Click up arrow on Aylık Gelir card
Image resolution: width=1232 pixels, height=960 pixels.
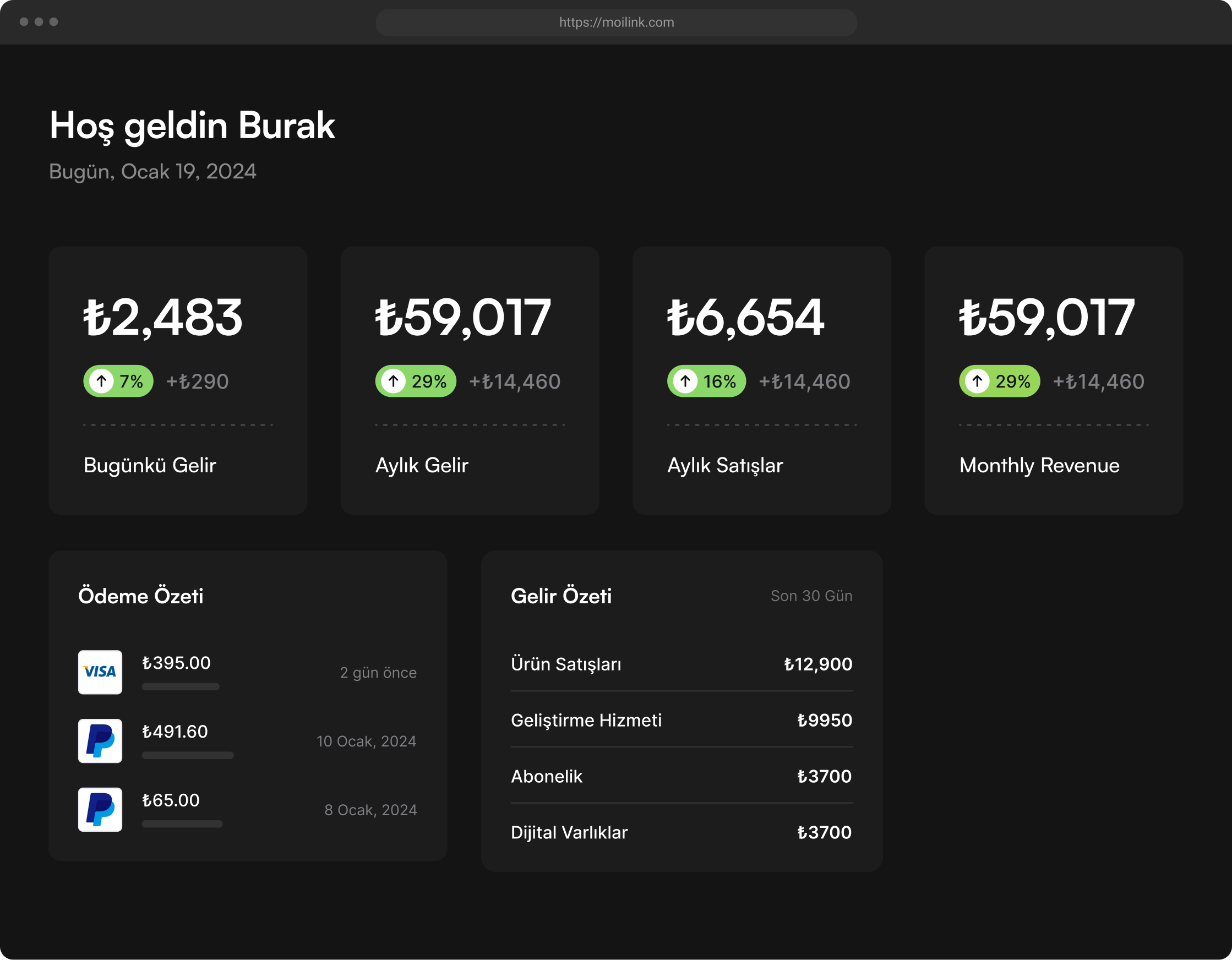pos(394,381)
